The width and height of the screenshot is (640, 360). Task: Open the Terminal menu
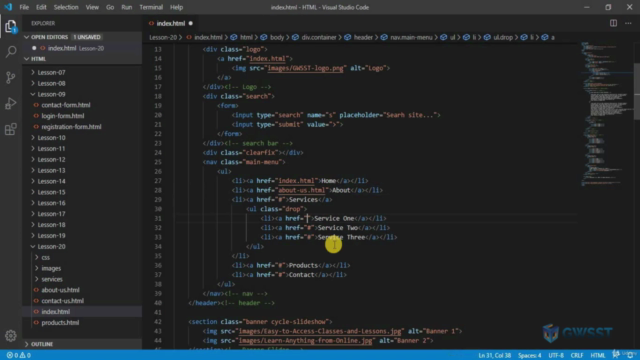151,7
